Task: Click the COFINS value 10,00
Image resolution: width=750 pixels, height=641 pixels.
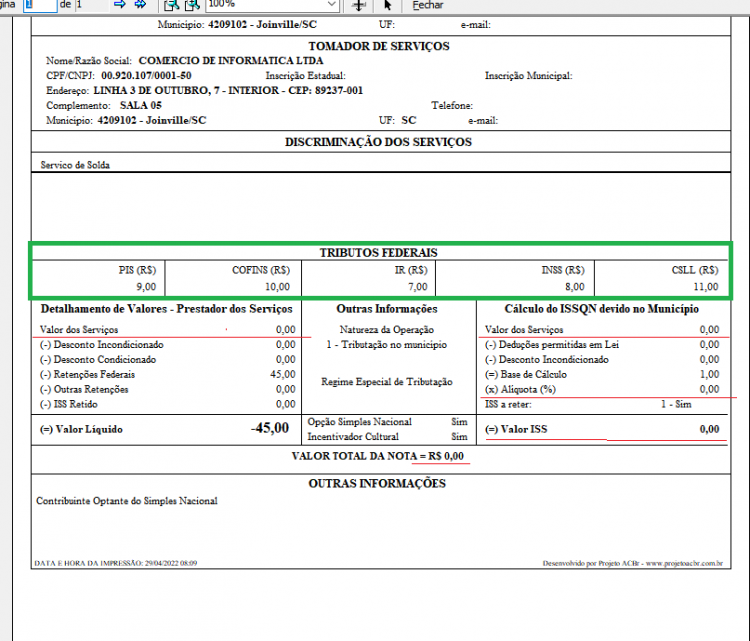Action: [x=277, y=287]
